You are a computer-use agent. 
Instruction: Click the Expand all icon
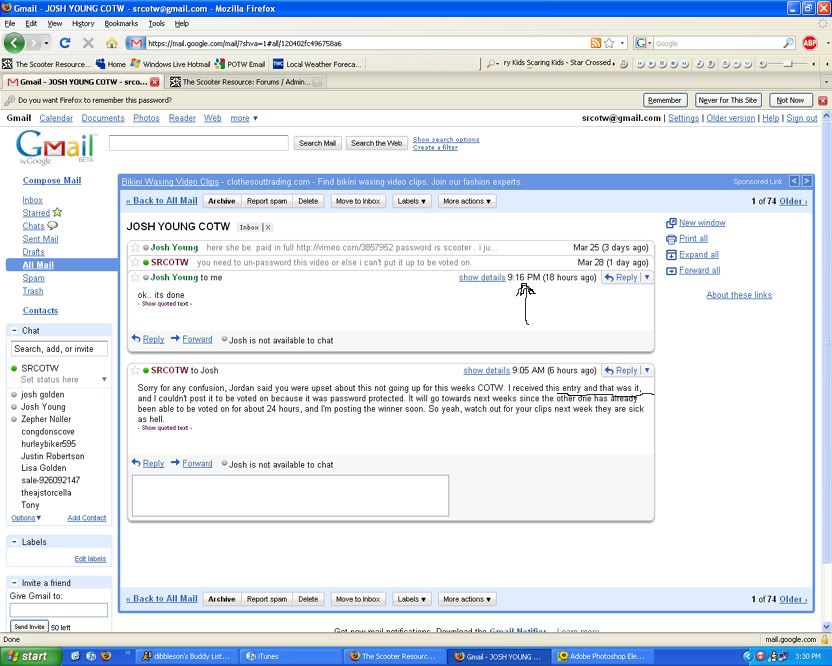[672, 254]
